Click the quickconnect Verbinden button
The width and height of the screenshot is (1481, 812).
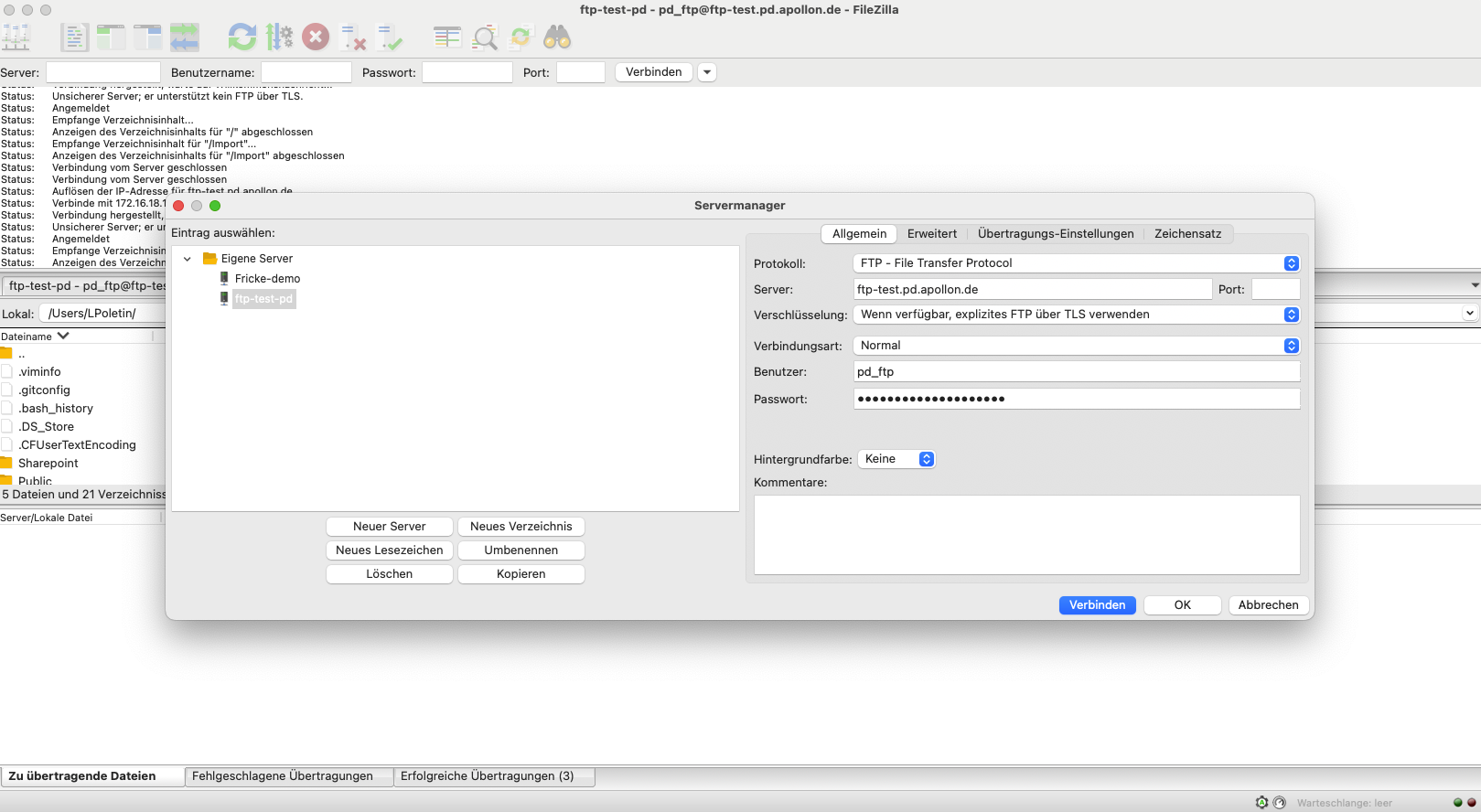(654, 72)
